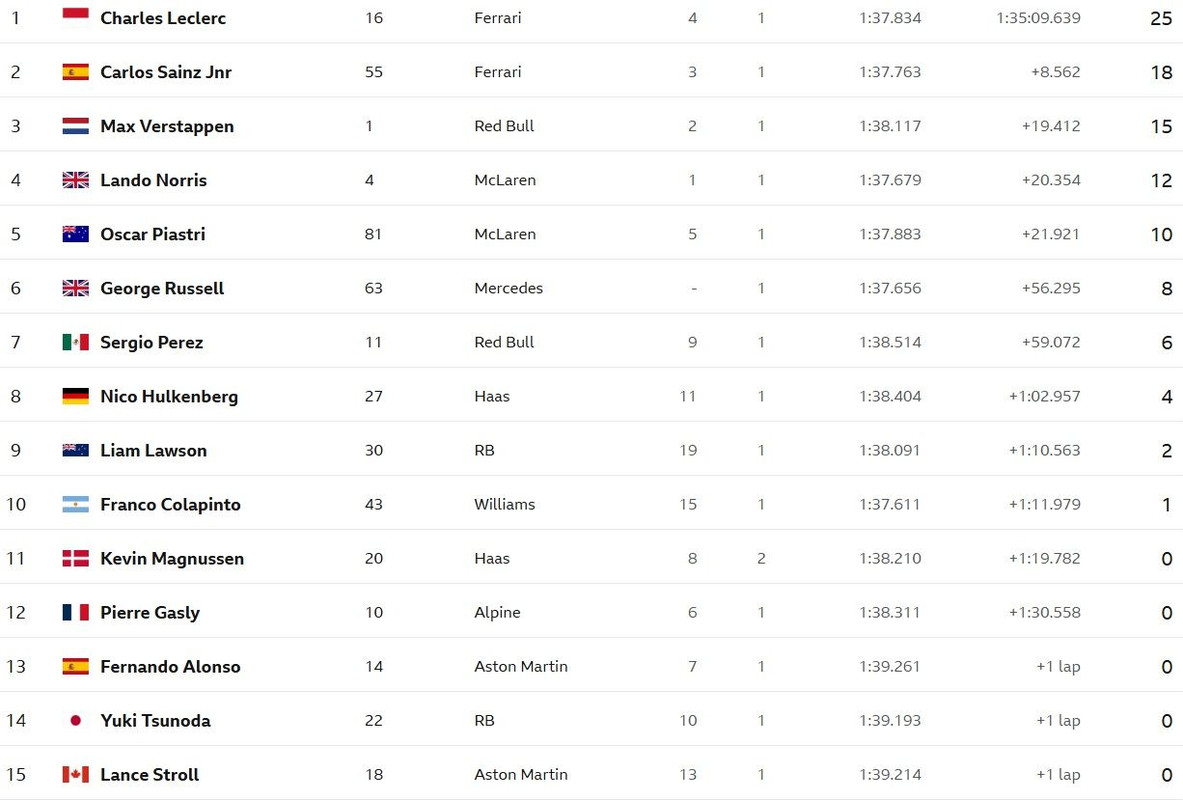1183x800 pixels.
Task: Click the German flag beside Nico Hulkenberg
Action: [75, 396]
